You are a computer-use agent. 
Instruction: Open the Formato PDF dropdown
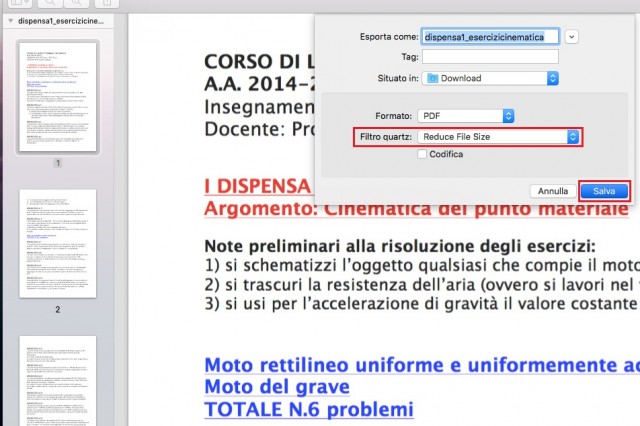coord(465,116)
